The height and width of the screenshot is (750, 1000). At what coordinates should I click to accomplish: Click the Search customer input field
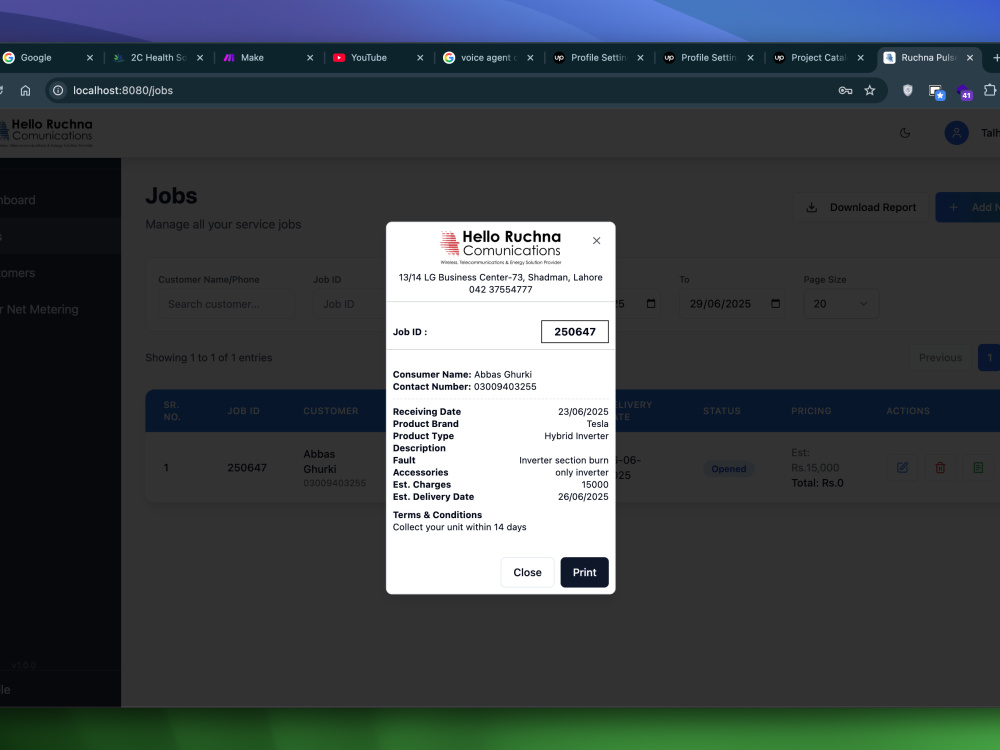click(x=226, y=304)
